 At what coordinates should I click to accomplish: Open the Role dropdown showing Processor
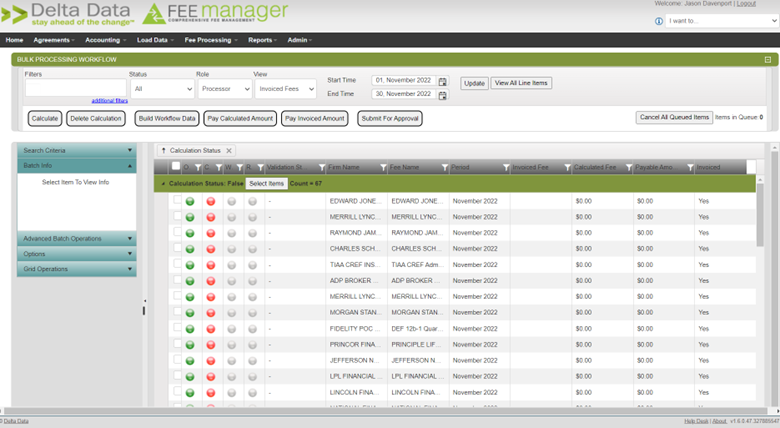pyautogui.click(x=224, y=89)
